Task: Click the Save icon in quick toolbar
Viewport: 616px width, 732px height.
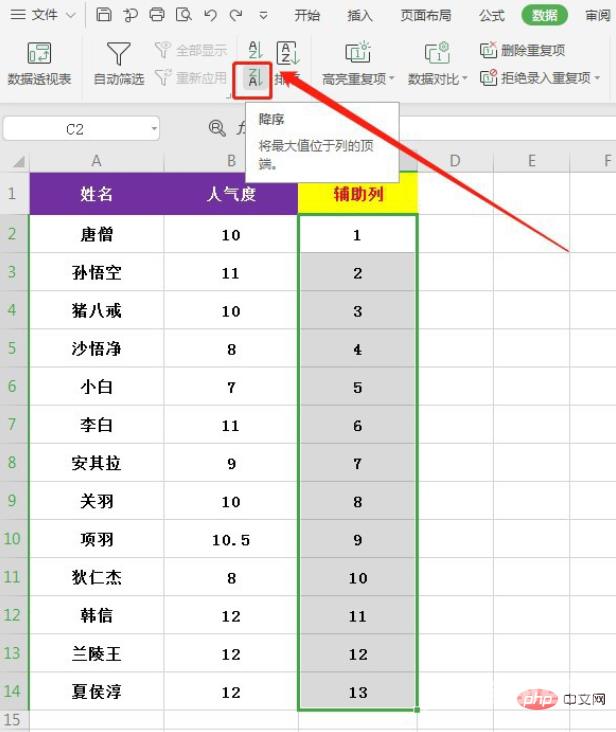Action: pos(104,15)
